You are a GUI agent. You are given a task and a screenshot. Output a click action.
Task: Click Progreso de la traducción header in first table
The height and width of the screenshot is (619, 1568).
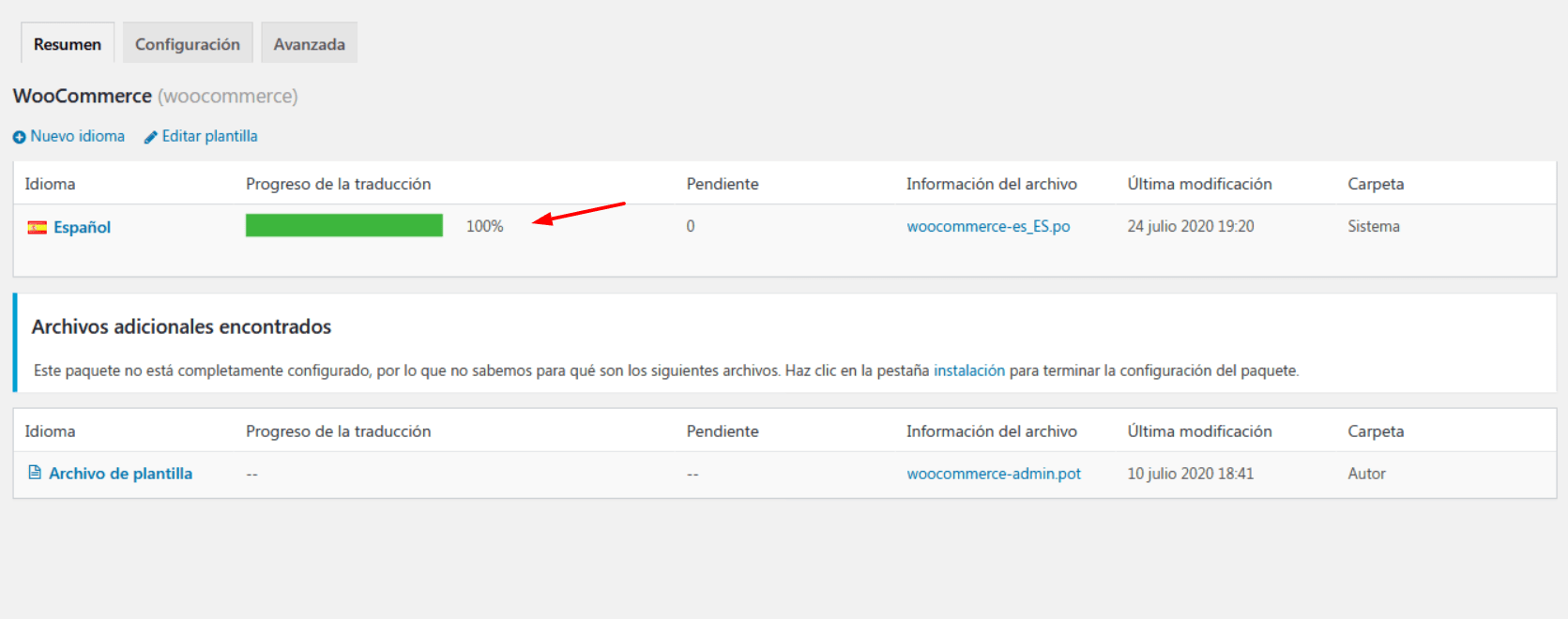(338, 184)
